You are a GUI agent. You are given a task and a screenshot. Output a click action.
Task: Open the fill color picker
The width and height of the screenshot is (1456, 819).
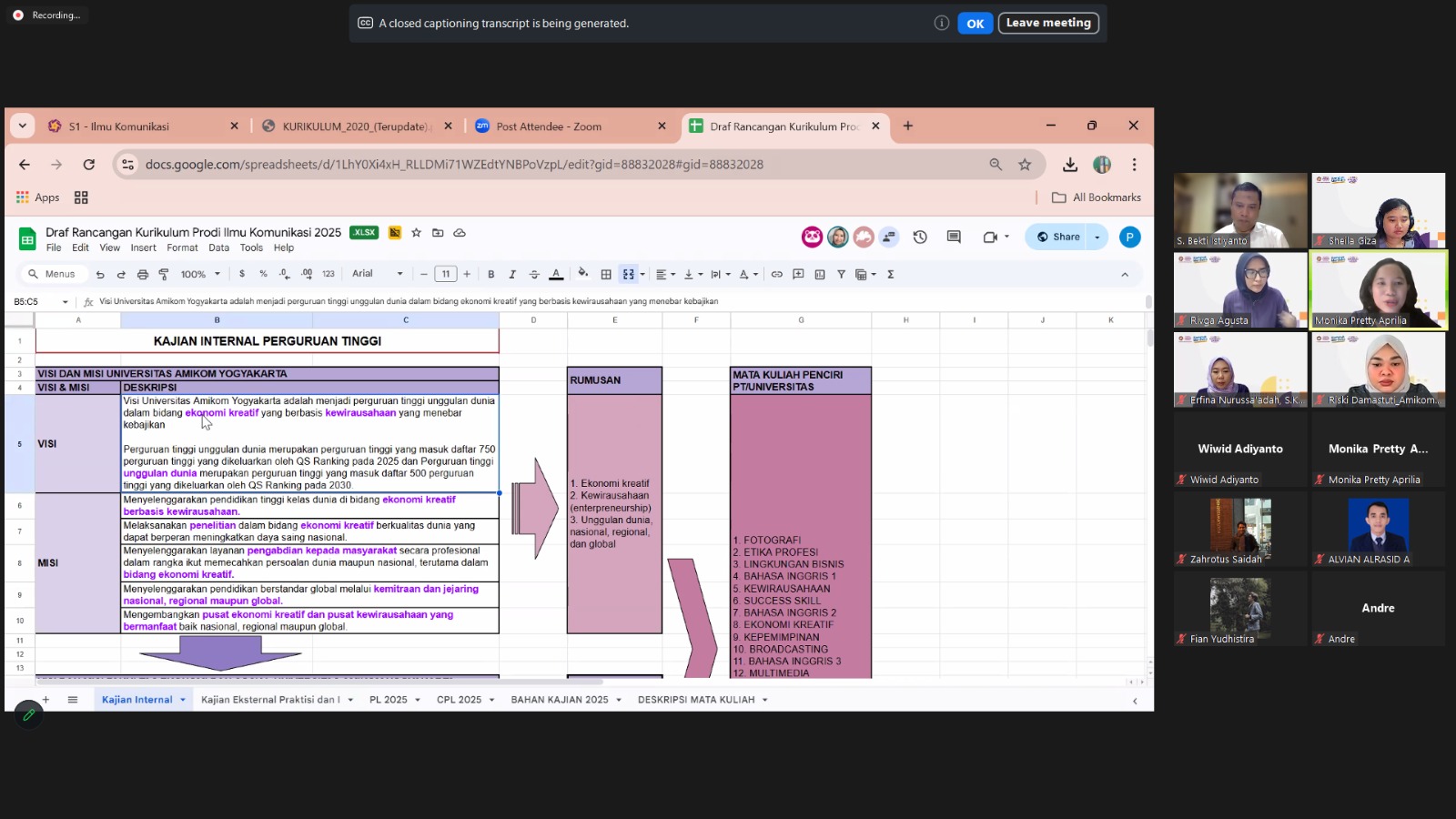pos(582,274)
